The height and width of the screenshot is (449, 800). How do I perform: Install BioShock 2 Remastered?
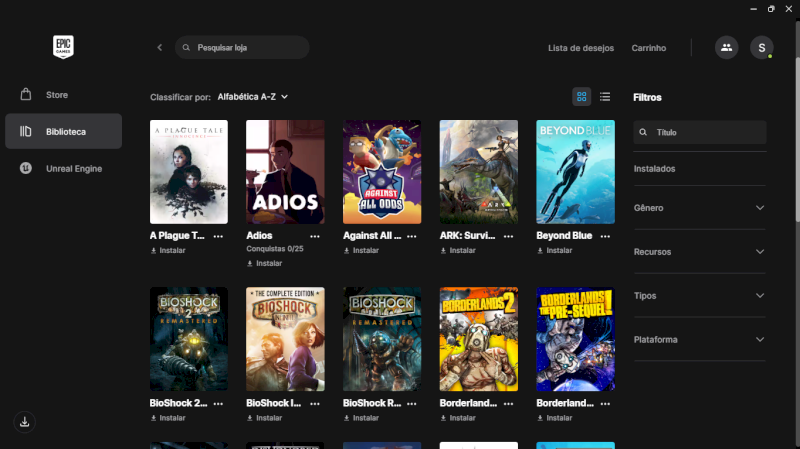[x=168, y=418]
